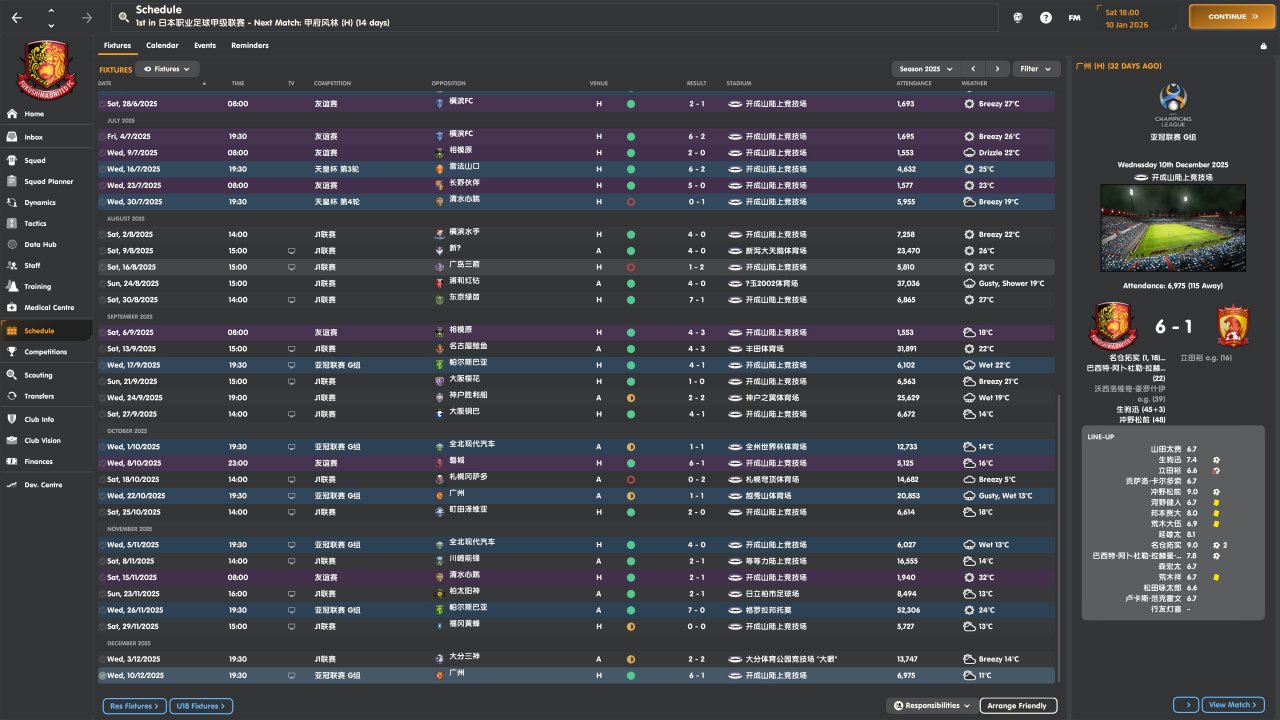This screenshot has width=1280, height=720.
Task: Click the lock icon below Continue
Action: pyautogui.click(x=1263, y=46)
